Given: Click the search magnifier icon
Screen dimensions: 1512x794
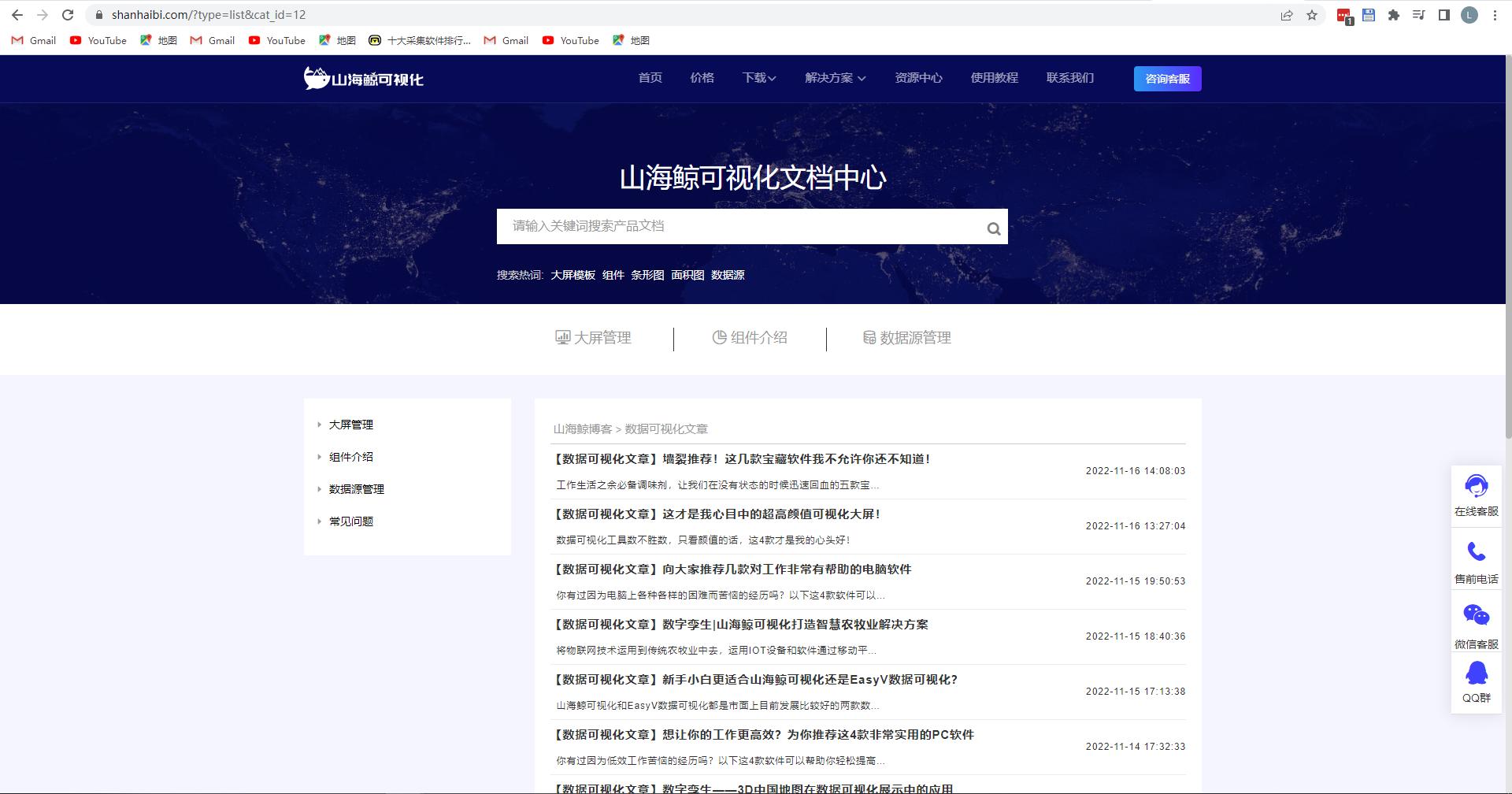Looking at the screenshot, I should 992,228.
